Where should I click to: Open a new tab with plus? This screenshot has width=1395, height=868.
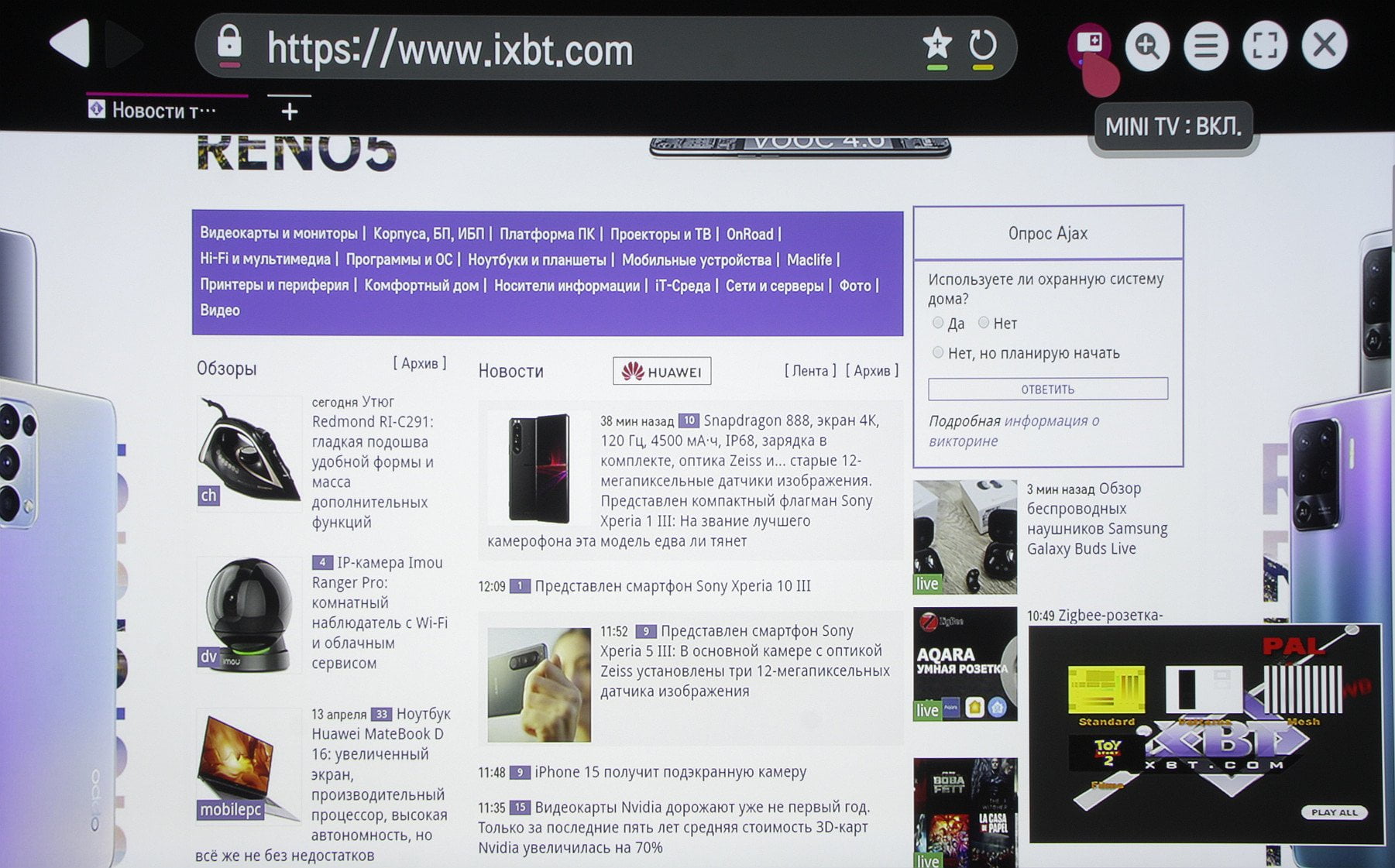[290, 112]
